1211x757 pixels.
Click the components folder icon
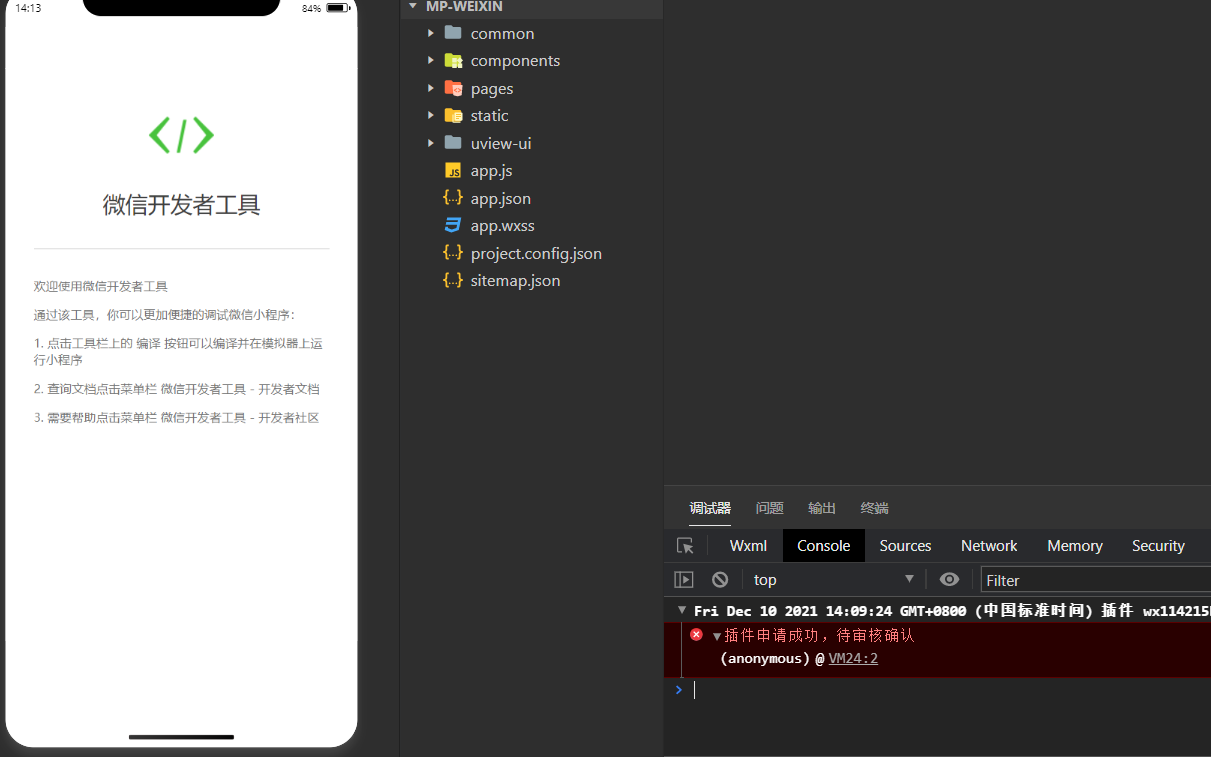click(x=453, y=60)
